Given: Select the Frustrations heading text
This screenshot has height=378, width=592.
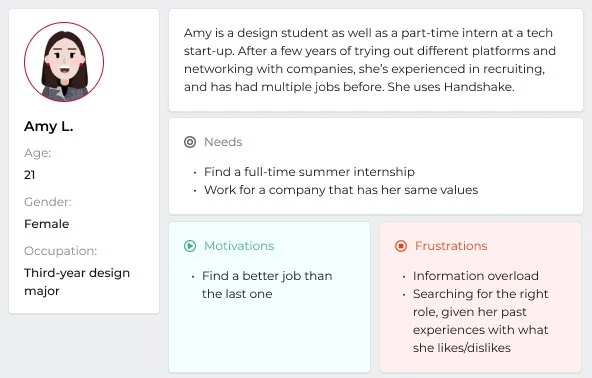Looking at the screenshot, I should click(x=451, y=246).
